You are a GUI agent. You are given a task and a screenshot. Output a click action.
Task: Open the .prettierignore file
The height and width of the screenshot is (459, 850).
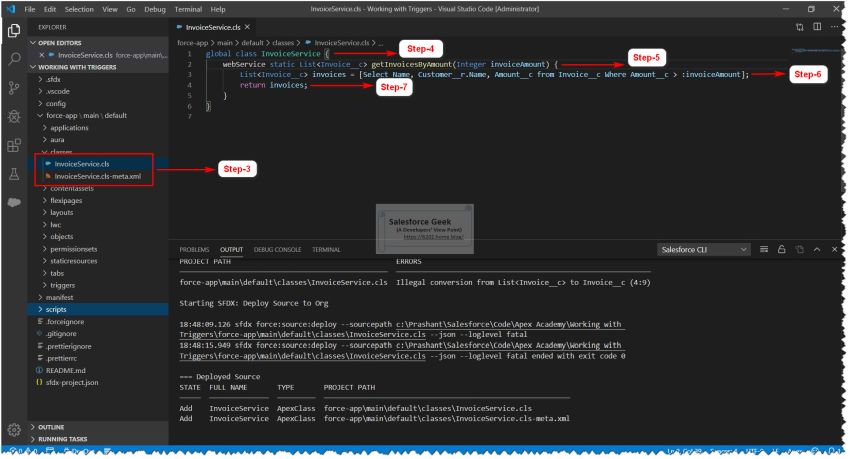pos(68,346)
